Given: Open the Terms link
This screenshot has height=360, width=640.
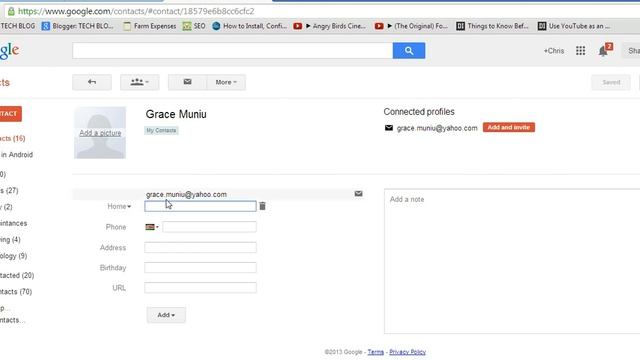Looking at the screenshot, I should [376, 352].
